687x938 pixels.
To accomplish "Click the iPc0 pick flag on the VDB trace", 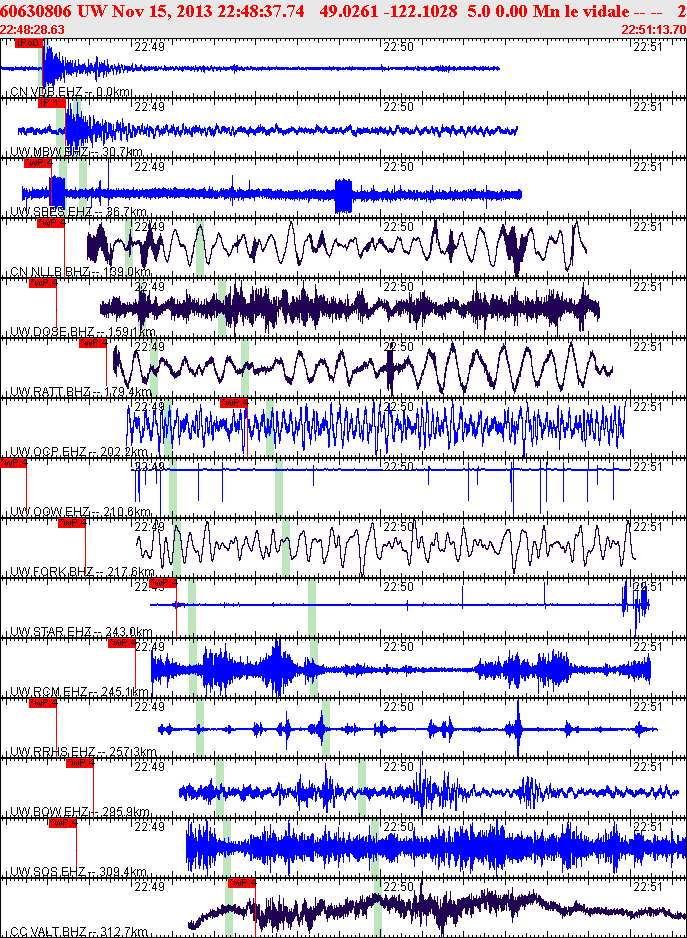I will pyautogui.click(x=29, y=43).
